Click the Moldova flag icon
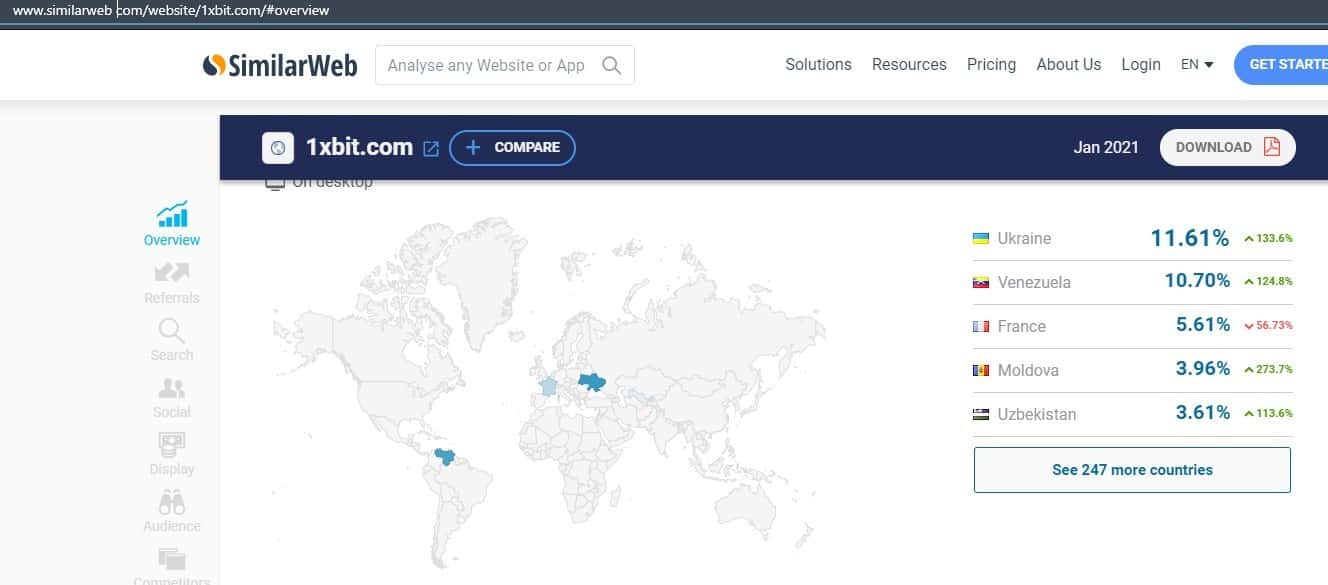The width and height of the screenshot is (1328, 585). (x=981, y=370)
